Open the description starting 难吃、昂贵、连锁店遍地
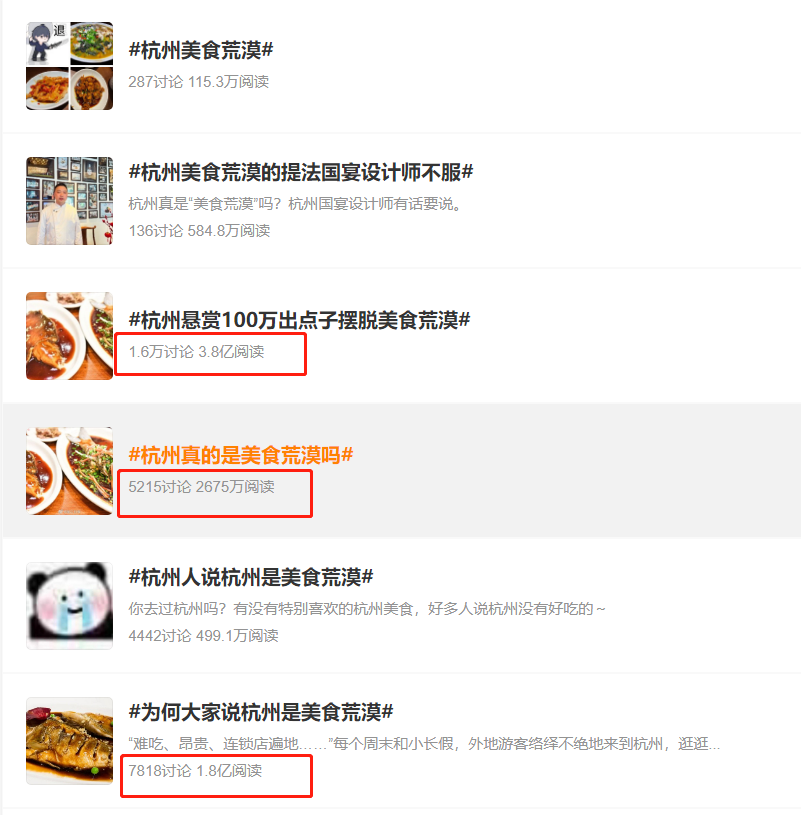 pyautogui.click(x=424, y=744)
